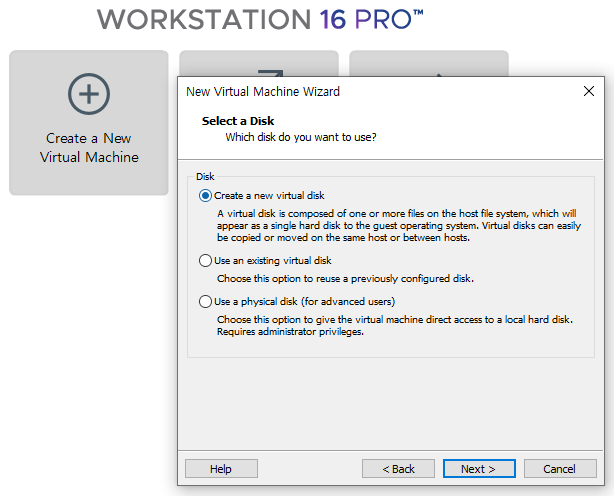Click the plus icon for new virtual machine
This screenshot has width=614, height=496.
pyautogui.click(x=89, y=94)
